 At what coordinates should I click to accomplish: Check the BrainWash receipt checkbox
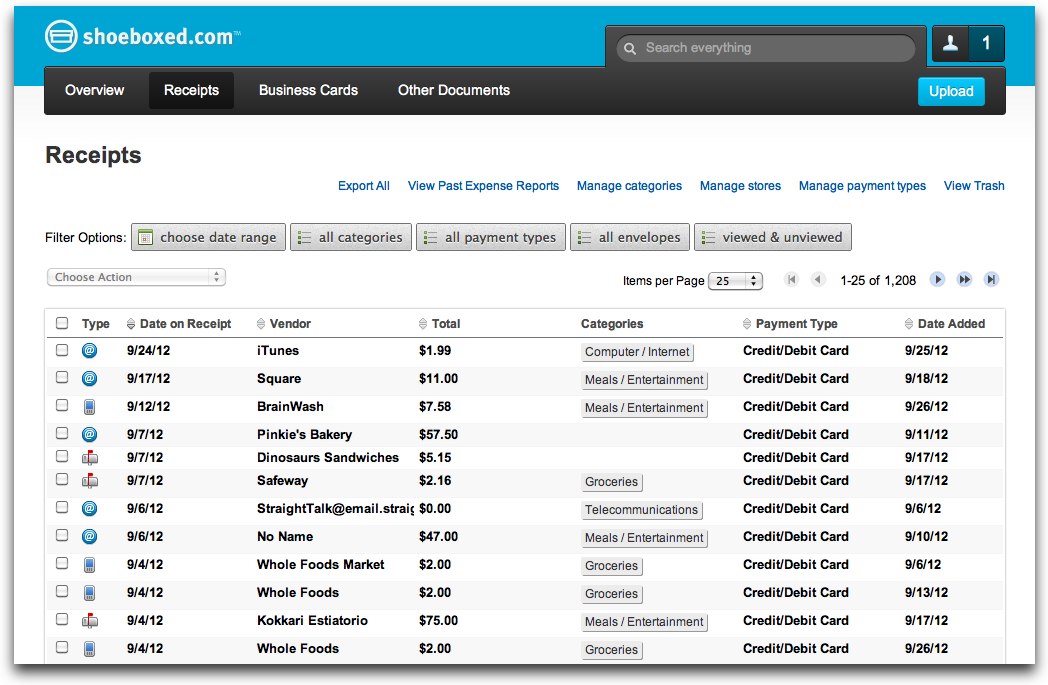tap(62, 405)
